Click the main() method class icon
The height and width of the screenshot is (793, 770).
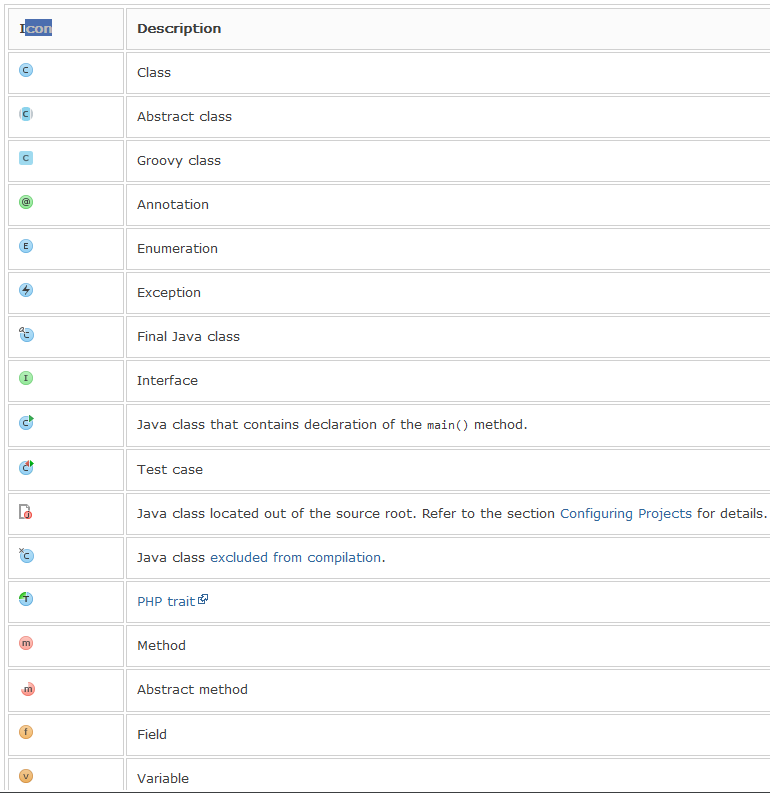26,422
